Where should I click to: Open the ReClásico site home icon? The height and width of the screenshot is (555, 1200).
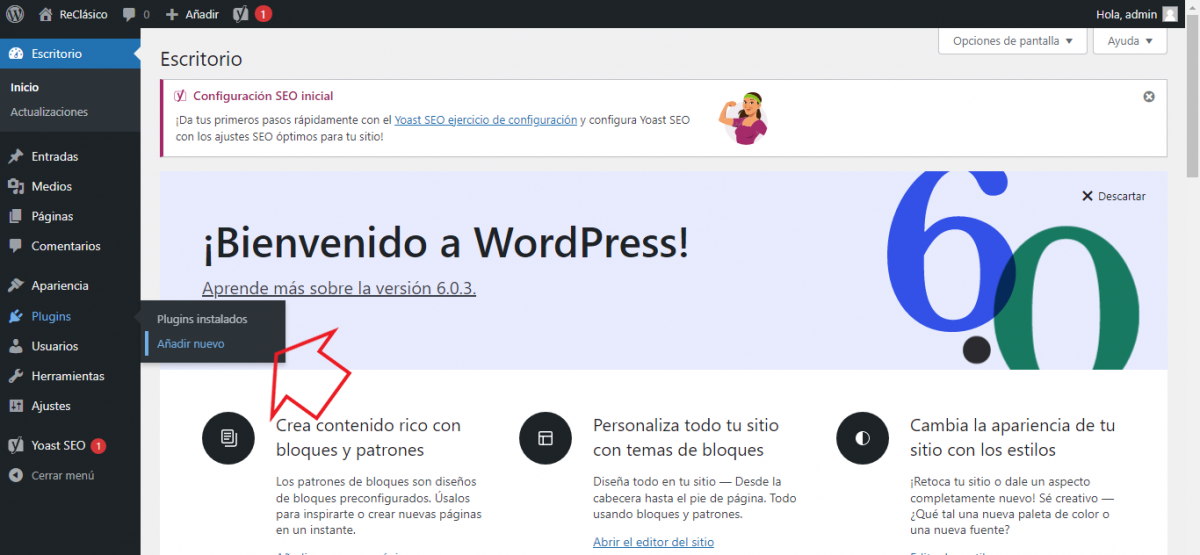pyautogui.click(x=46, y=14)
